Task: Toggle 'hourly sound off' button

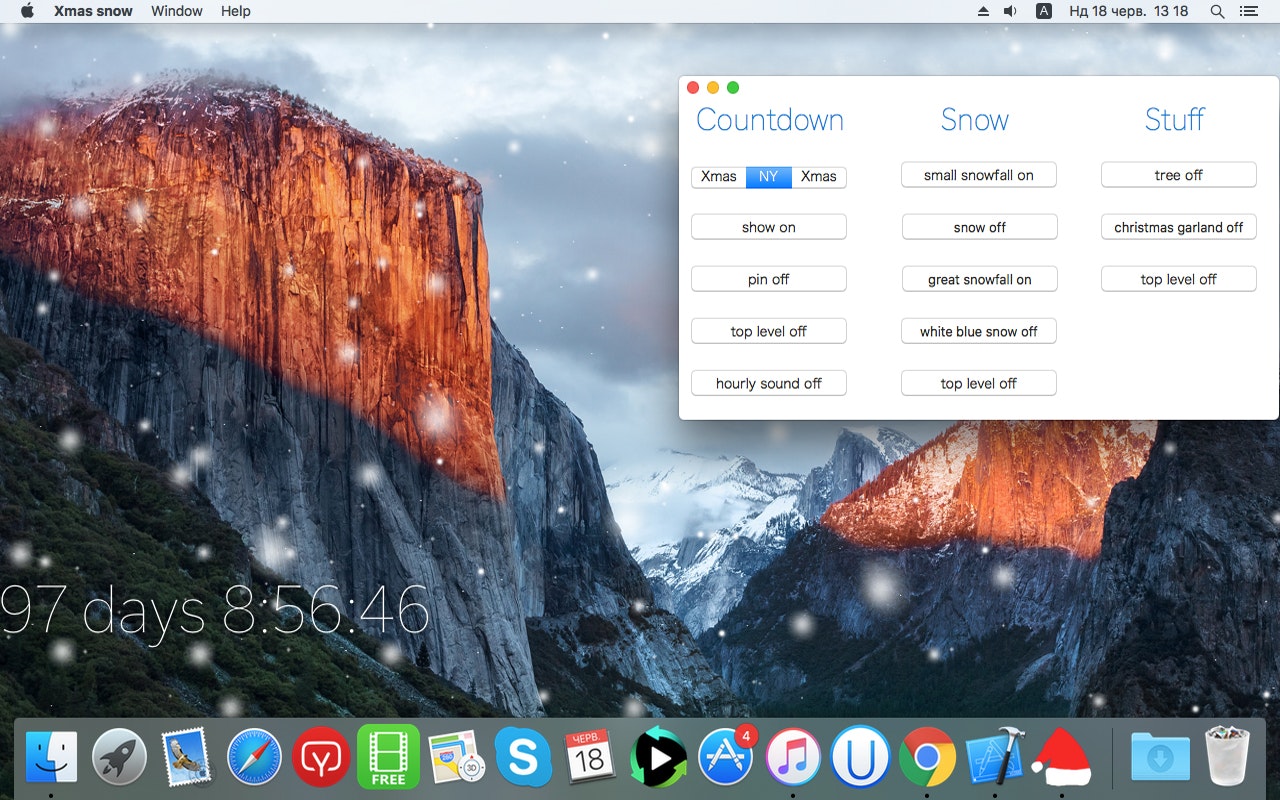Action: tap(769, 383)
